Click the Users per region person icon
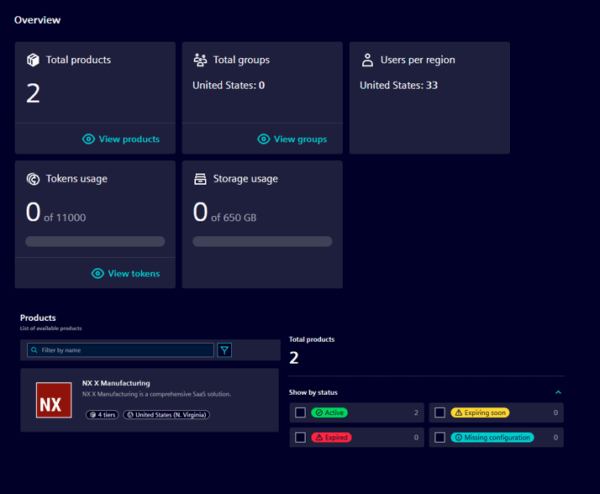600x494 pixels. pos(367,60)
